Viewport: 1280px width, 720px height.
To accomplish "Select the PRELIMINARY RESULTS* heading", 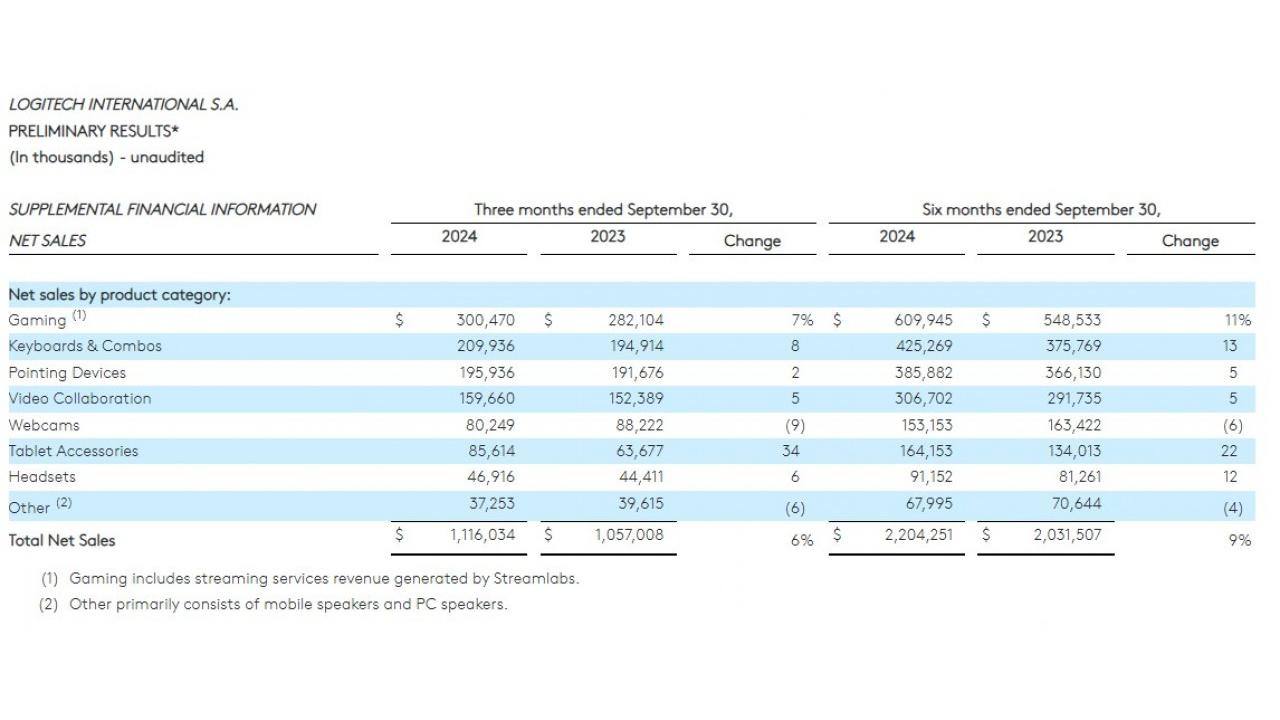I will (94, 131).
